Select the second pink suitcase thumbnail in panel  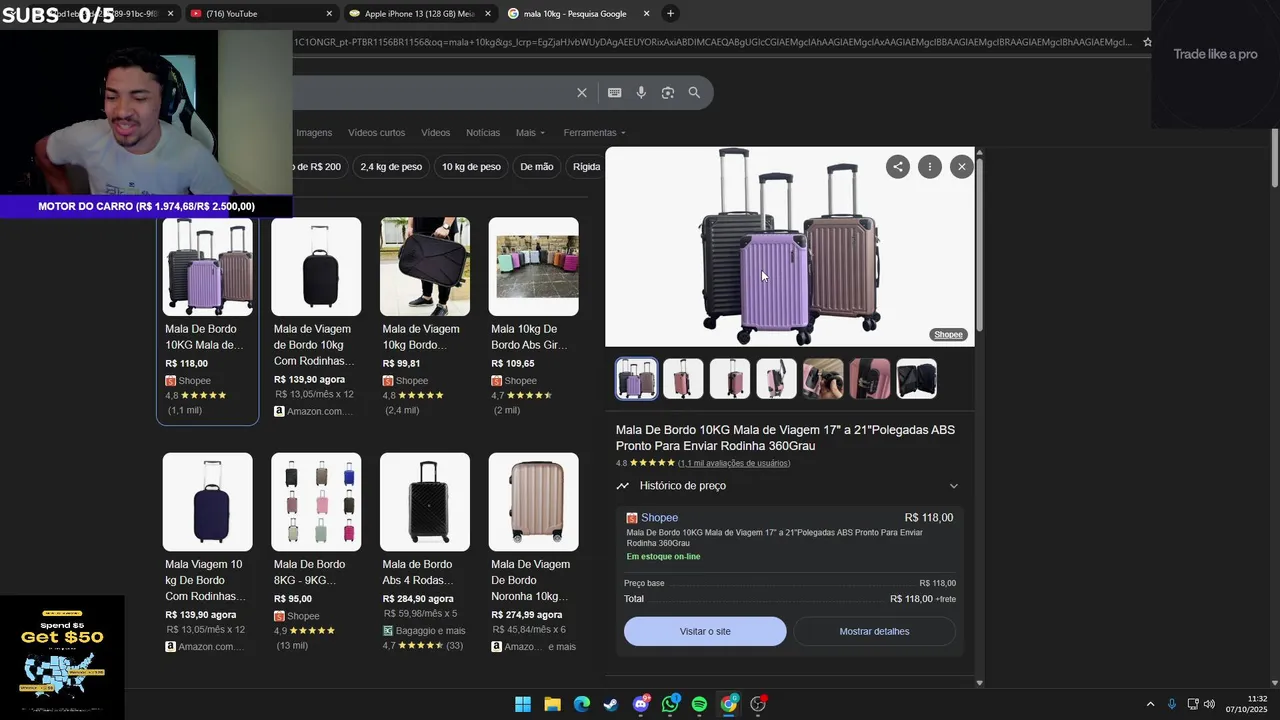click(x=683, y=379)
